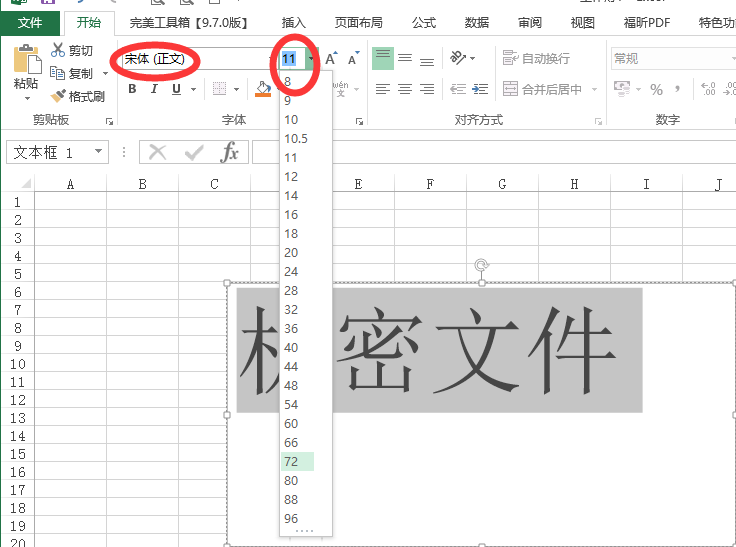Open the phonetic guide dropdown arrow
The image size is (736, 547).
[x=357, y=89]
